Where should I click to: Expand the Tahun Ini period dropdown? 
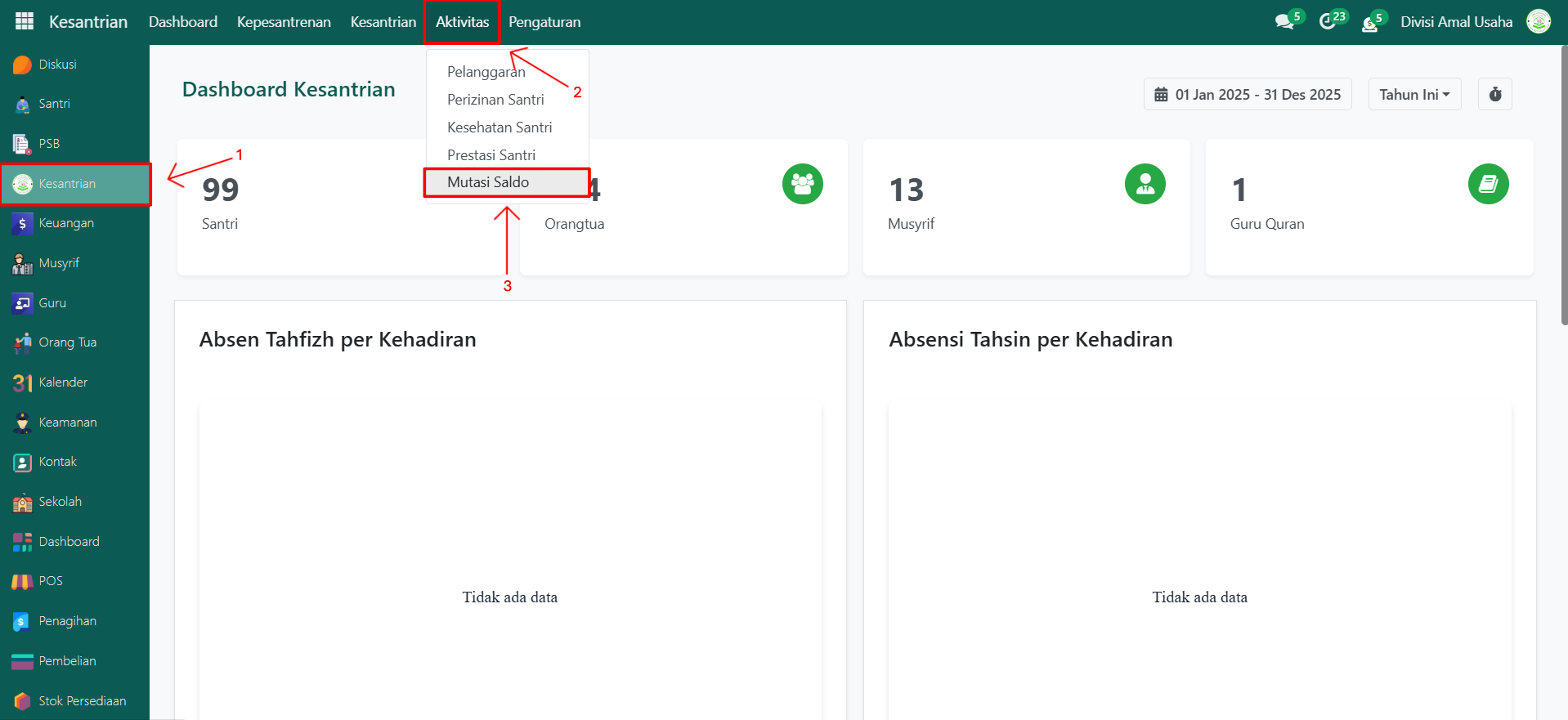click(x=1414, y=95)
